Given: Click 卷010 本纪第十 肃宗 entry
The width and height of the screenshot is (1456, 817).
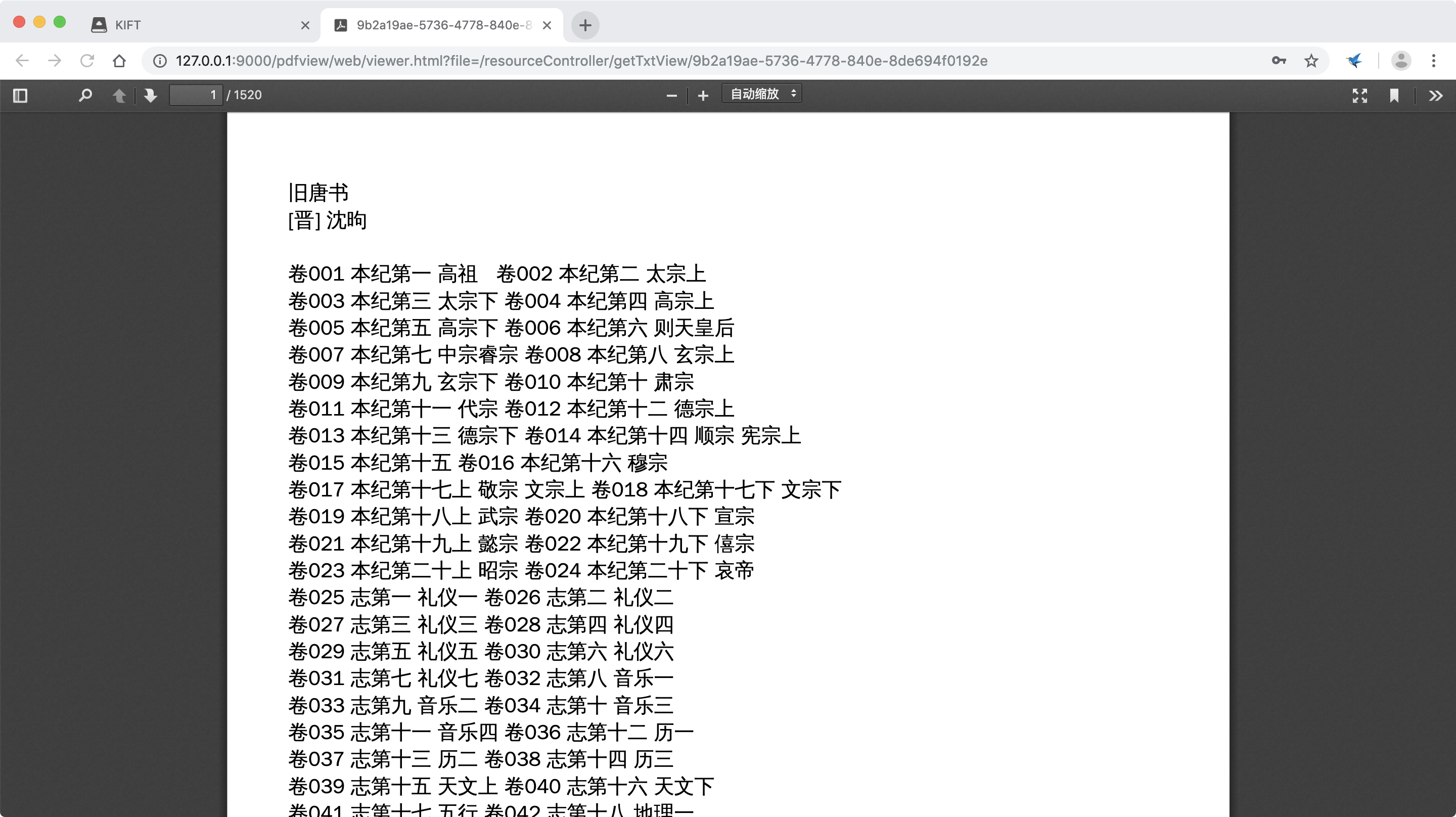Looking at the screenshot, I should click(x=599, y=382).
